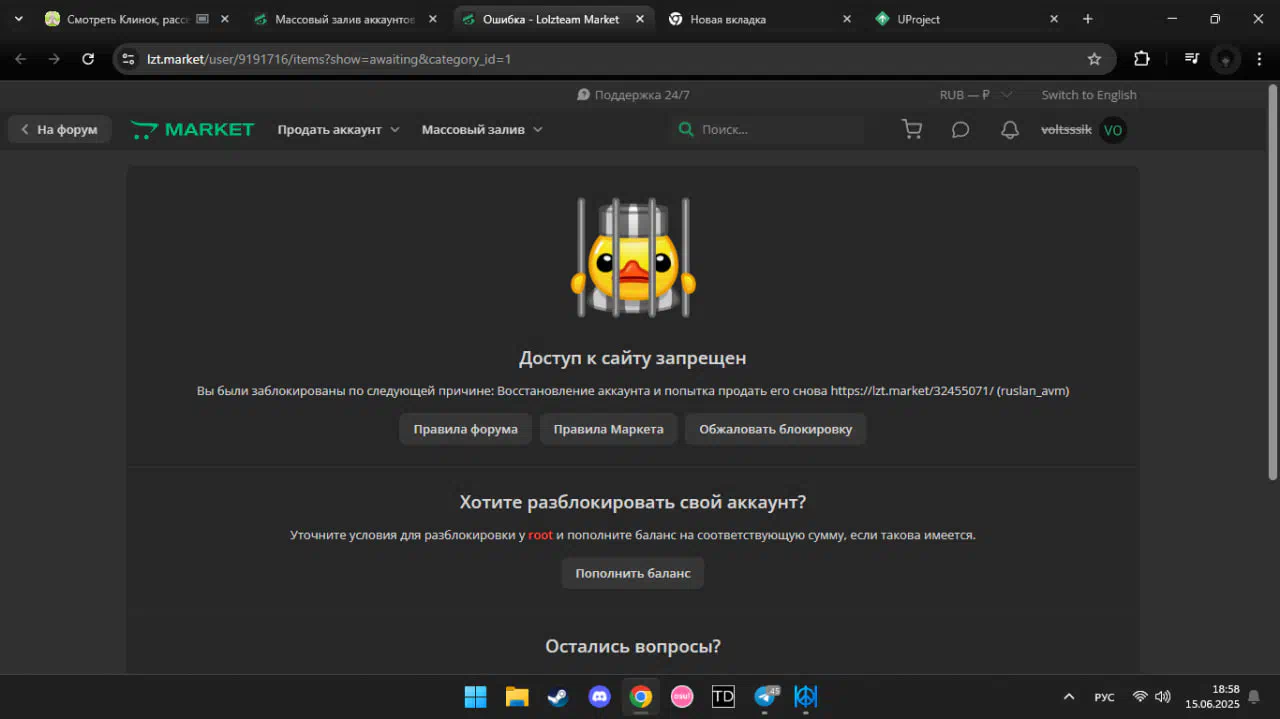Image resolution: width=1280 pixels, height=719 pixels.
Task: Reload the page
Action: coord(88,59)
